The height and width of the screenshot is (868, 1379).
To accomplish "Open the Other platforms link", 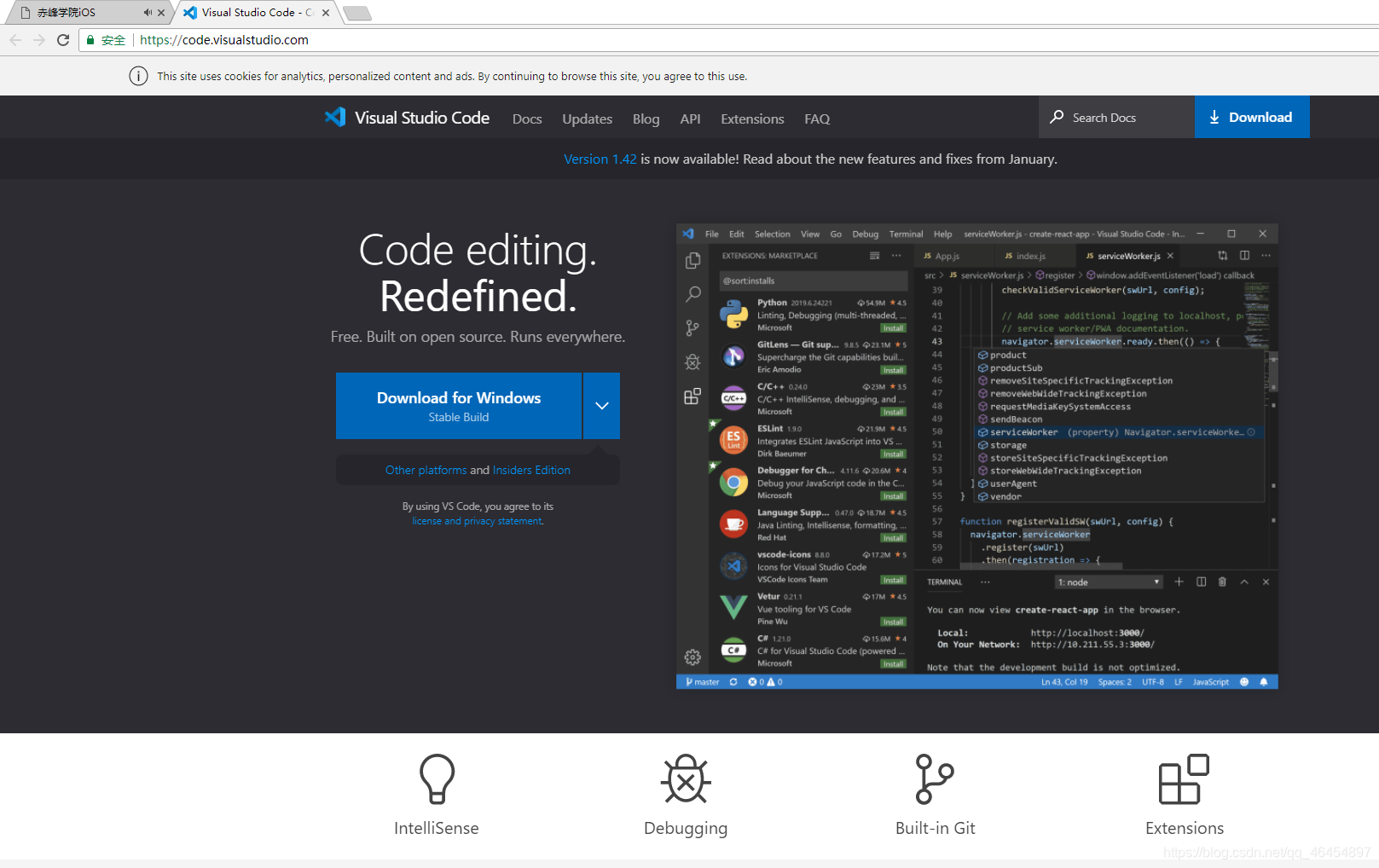I will click(426, 470).
